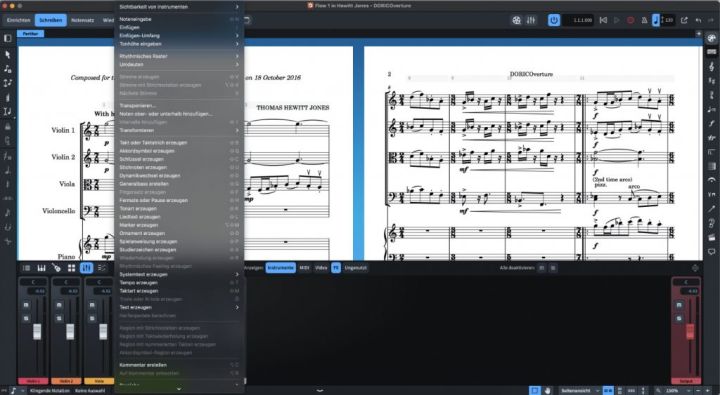720x395 pixels.
Task: Open the dynamics panel in right toolbox
Action: 711,123
